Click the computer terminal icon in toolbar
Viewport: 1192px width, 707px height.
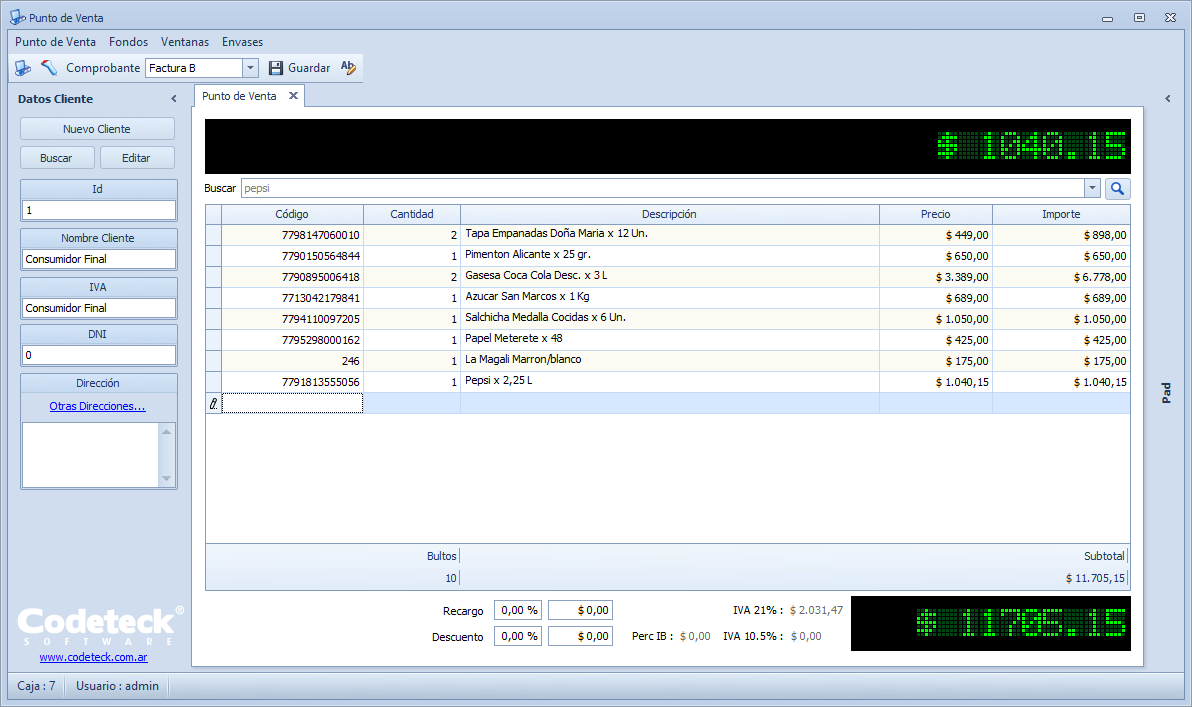coord(22,68)
